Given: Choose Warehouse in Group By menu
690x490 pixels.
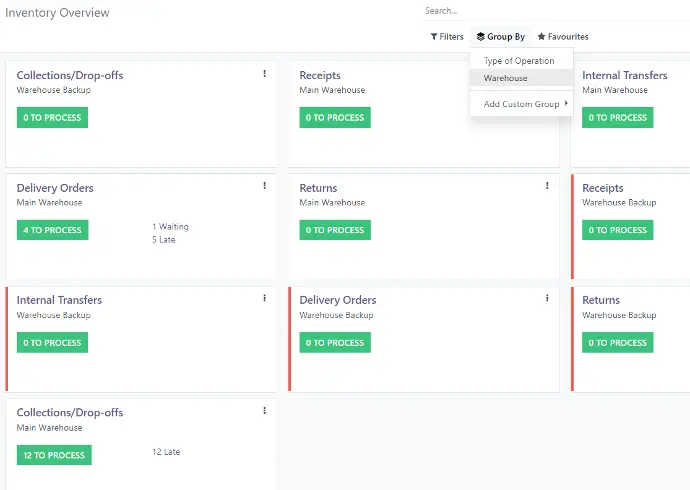Looking at the screenshot, I should coord(506,78).
